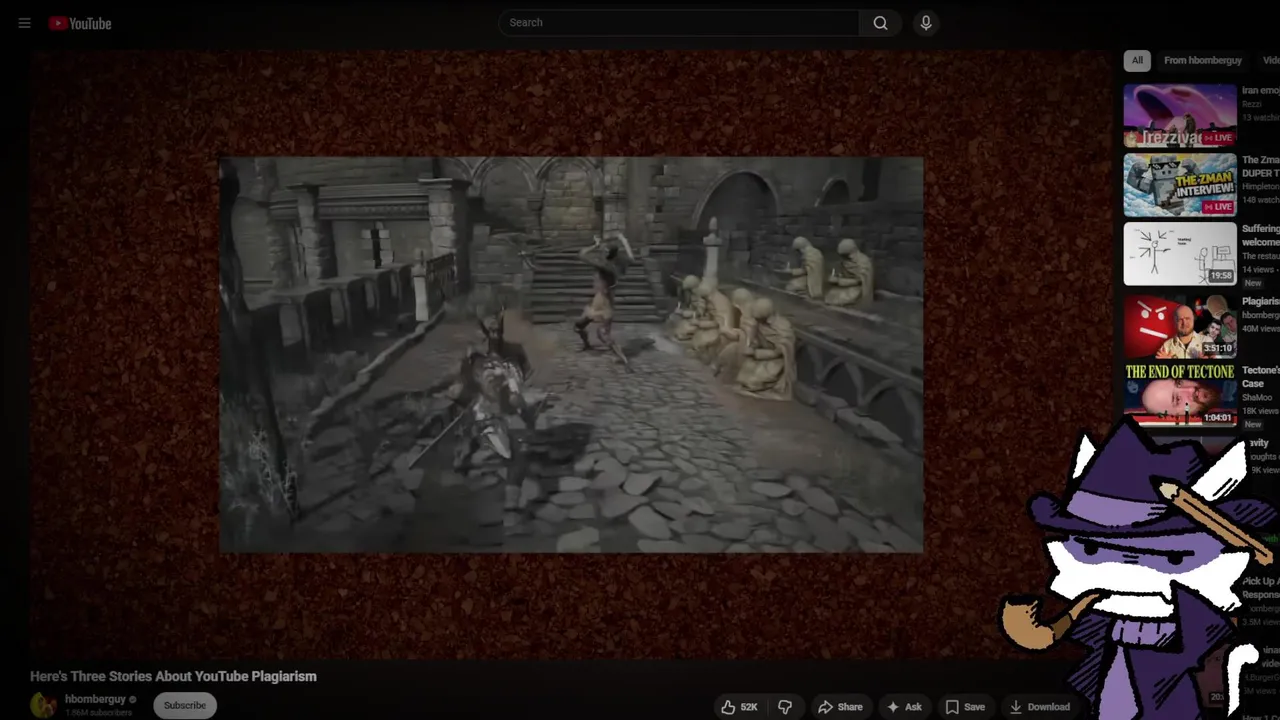Like the video (52K thumbs up)
1280x720 pixels.
click(740, 707)
